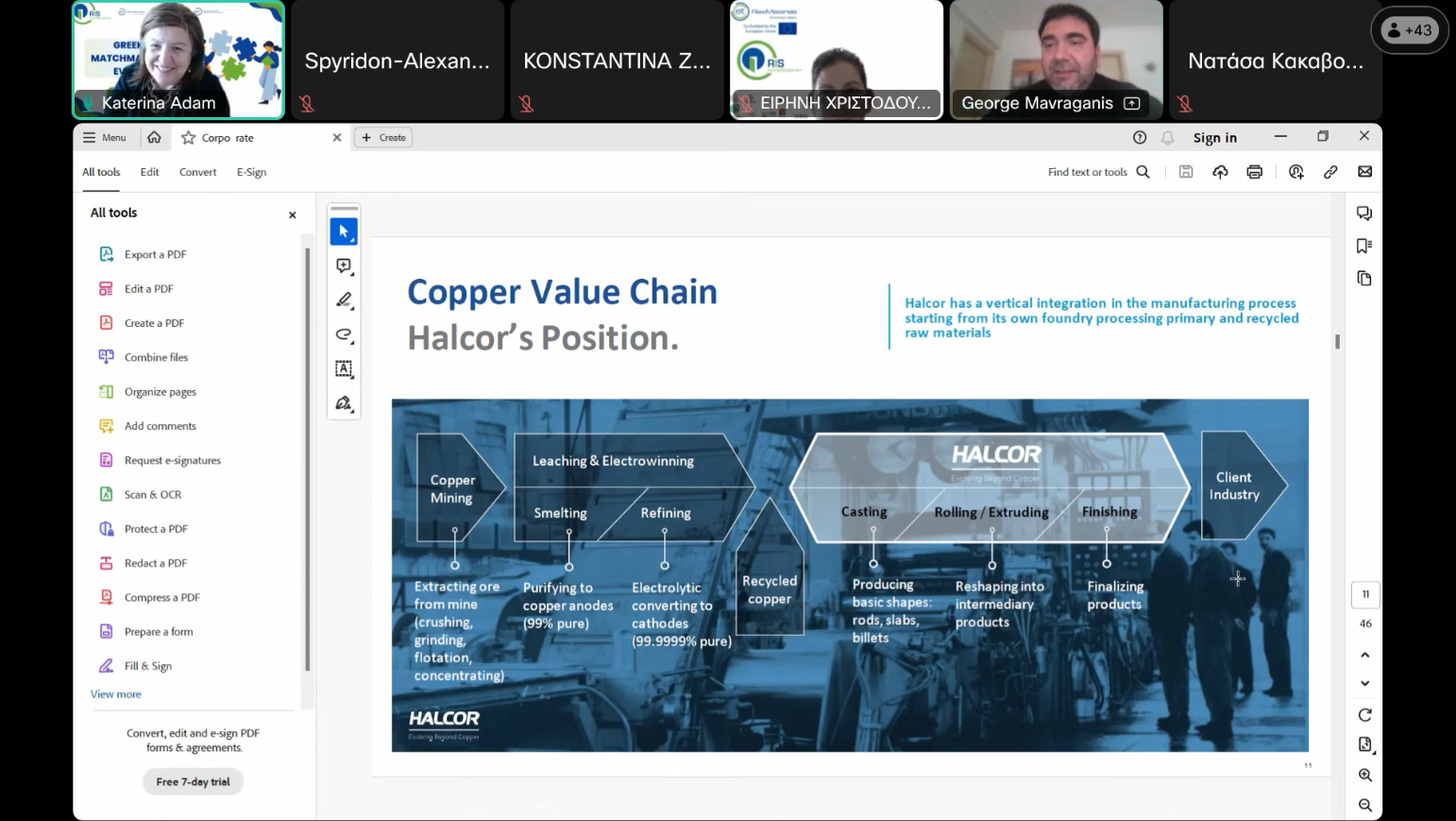1456x821 pixels.
Task: Click the page number 11 field
Action: pos(1365,594)
